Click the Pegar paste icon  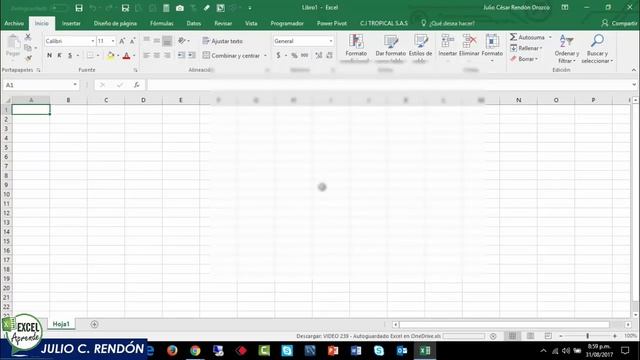click(13, 42)
